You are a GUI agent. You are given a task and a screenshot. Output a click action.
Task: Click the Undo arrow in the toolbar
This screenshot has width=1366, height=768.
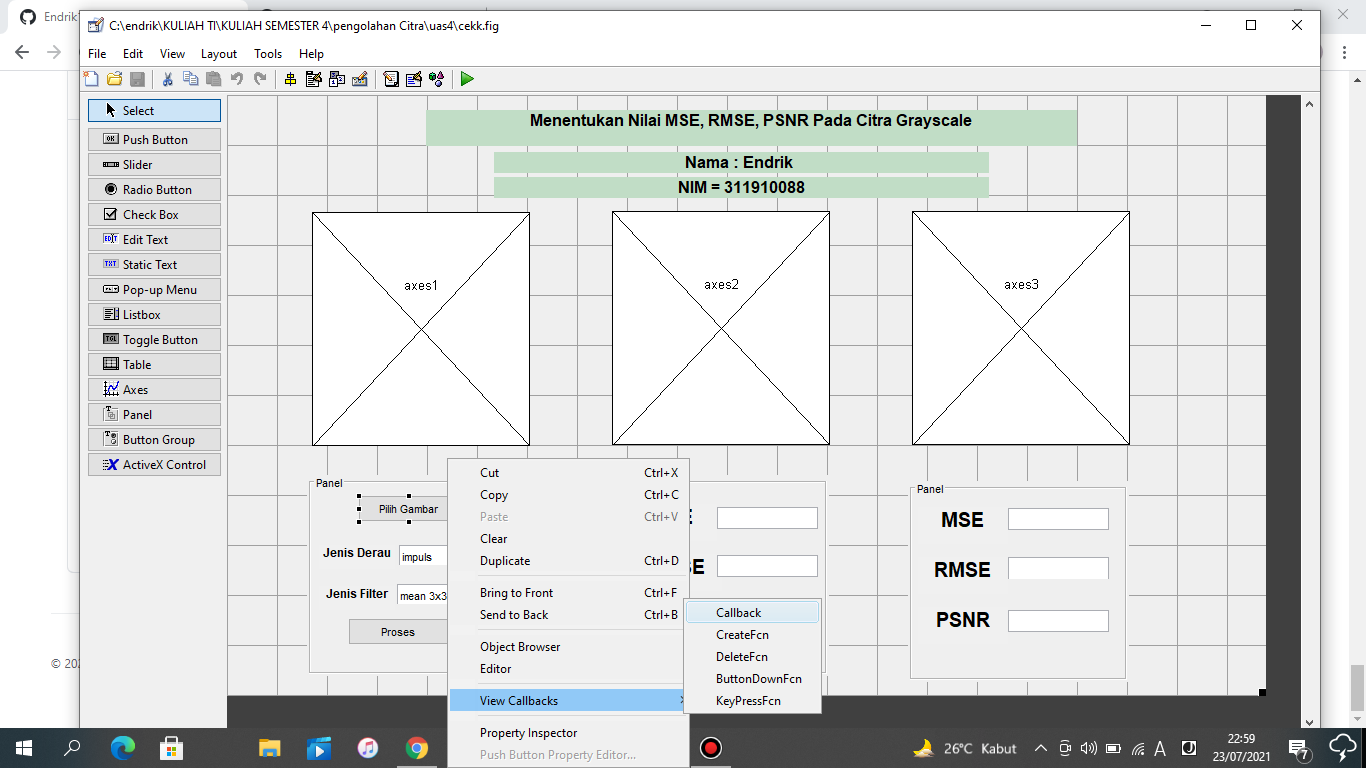(237, 79)
